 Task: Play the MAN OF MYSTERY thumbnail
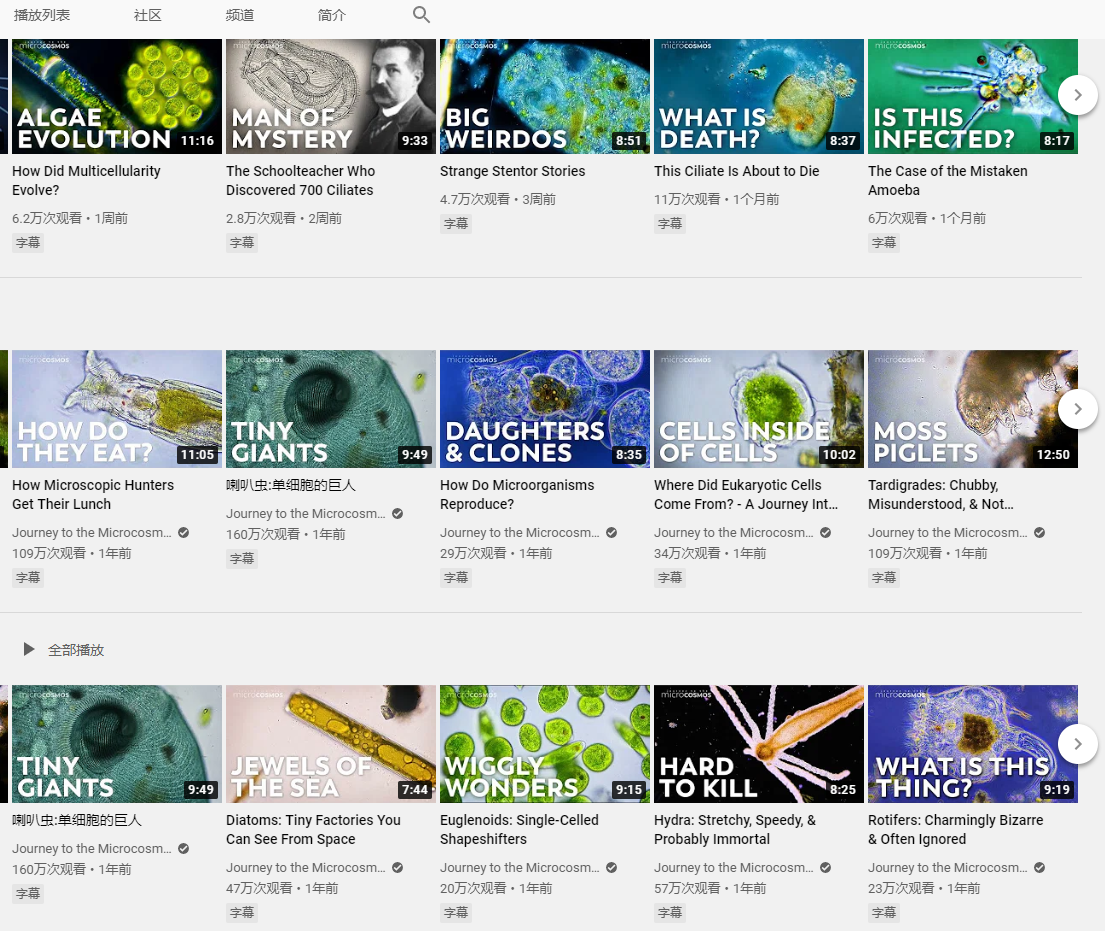click(331, 96)
